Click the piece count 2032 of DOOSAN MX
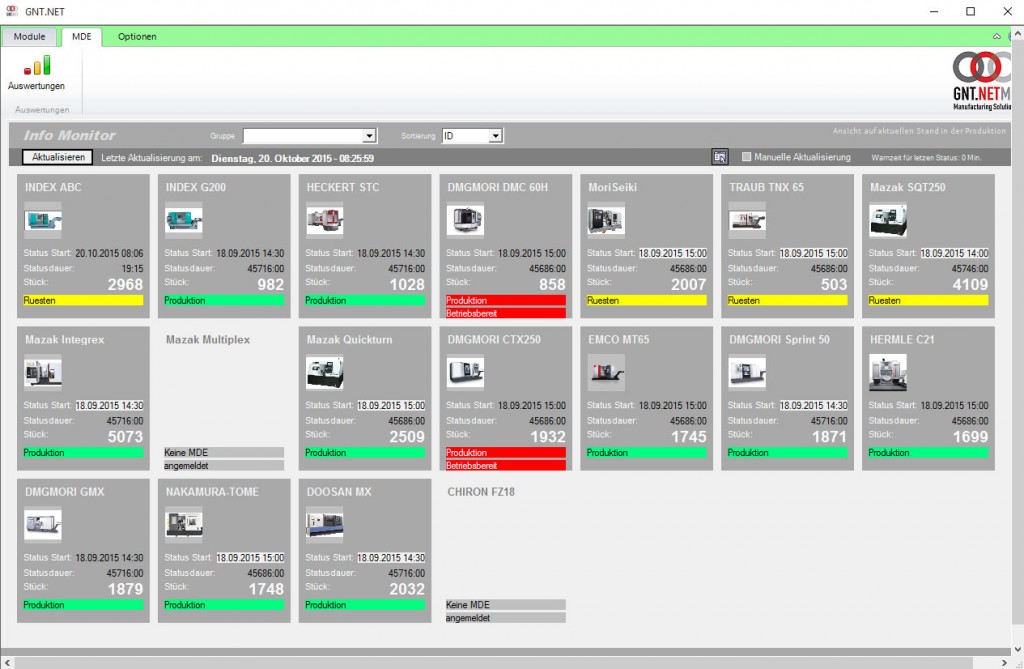The image size is (1024, 669). (x=407, y=589)
